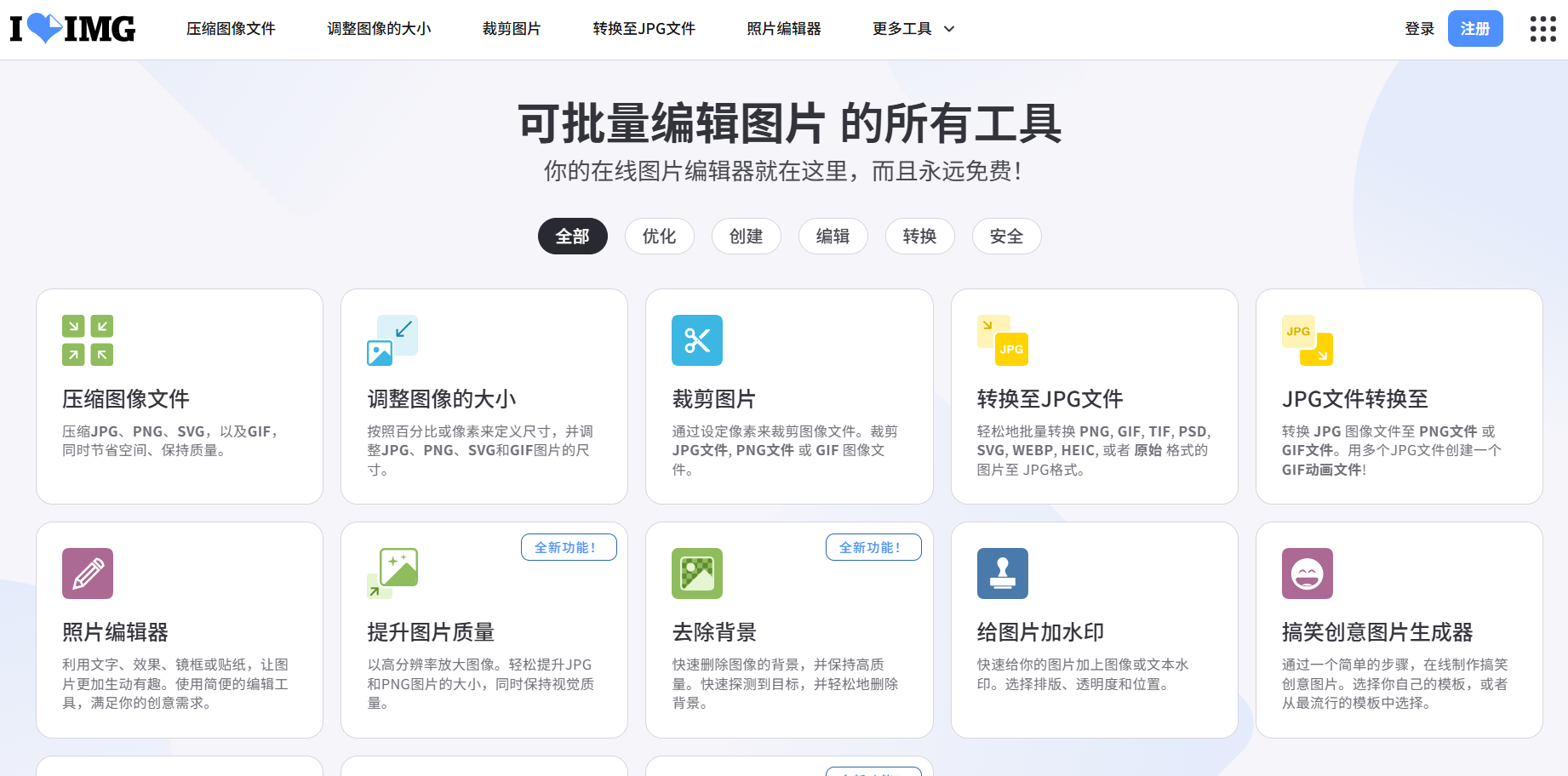The width and height of the screenshot is (1568, 776).
Task: Click the 登录 login link
Action: point(1419,29)
